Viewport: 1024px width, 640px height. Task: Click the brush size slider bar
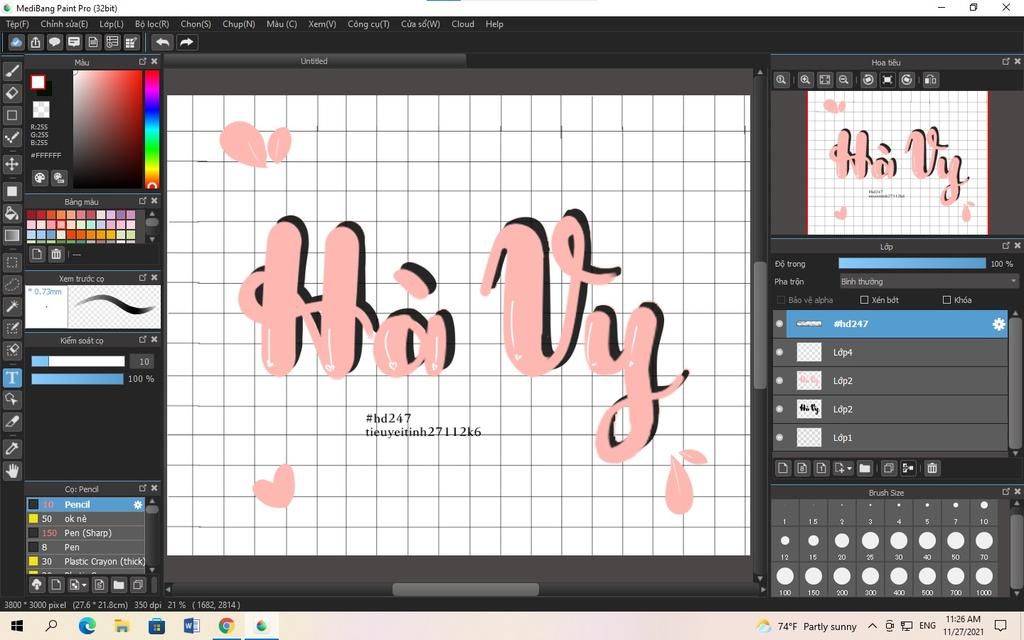(x=78, y=361)
